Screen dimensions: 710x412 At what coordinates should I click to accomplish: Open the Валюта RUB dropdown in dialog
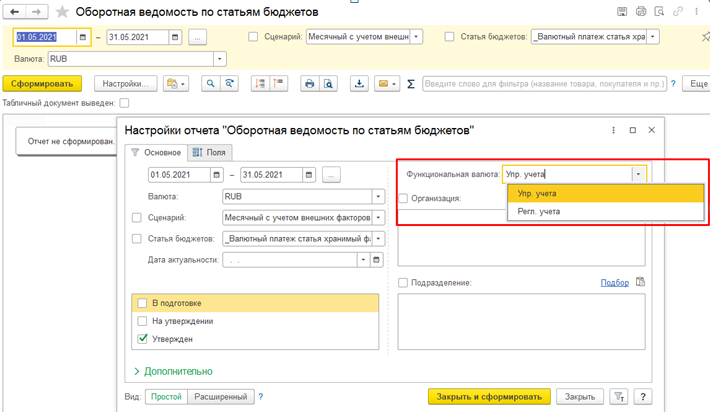click(378, 197)
